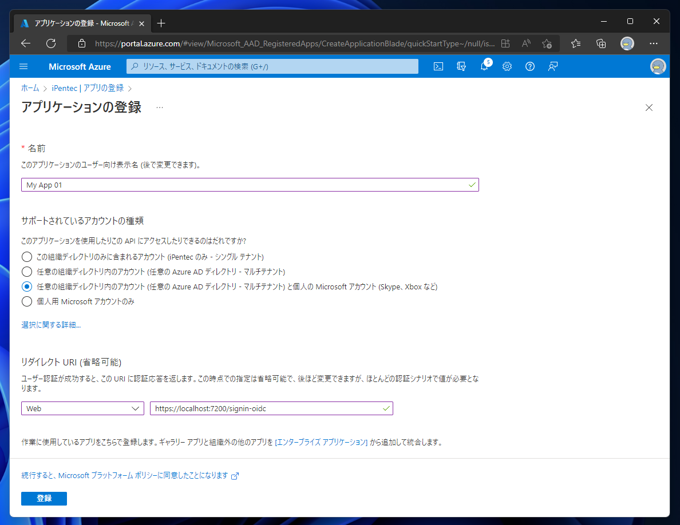Open browser collections
The height and width of the screenshot is (525, 680).
coord(601,43)
